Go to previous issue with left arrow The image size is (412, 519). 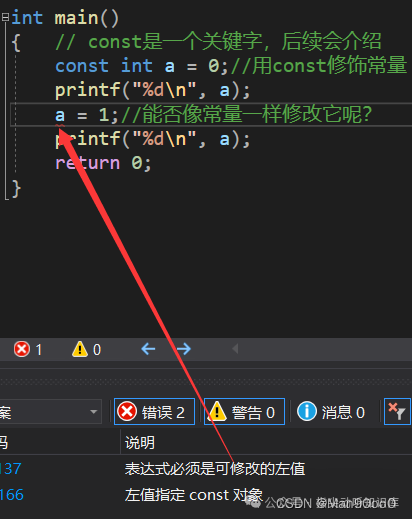pos(148,349)
